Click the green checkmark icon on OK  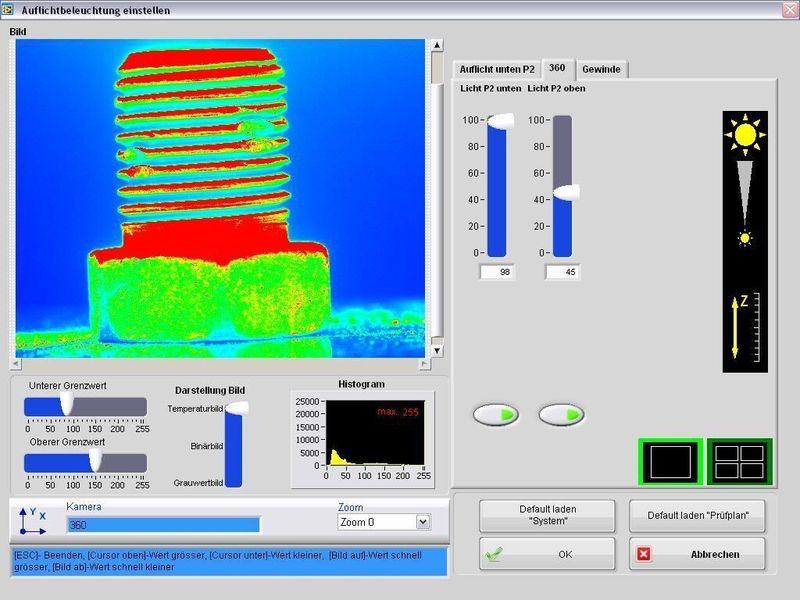coord(491,554)
